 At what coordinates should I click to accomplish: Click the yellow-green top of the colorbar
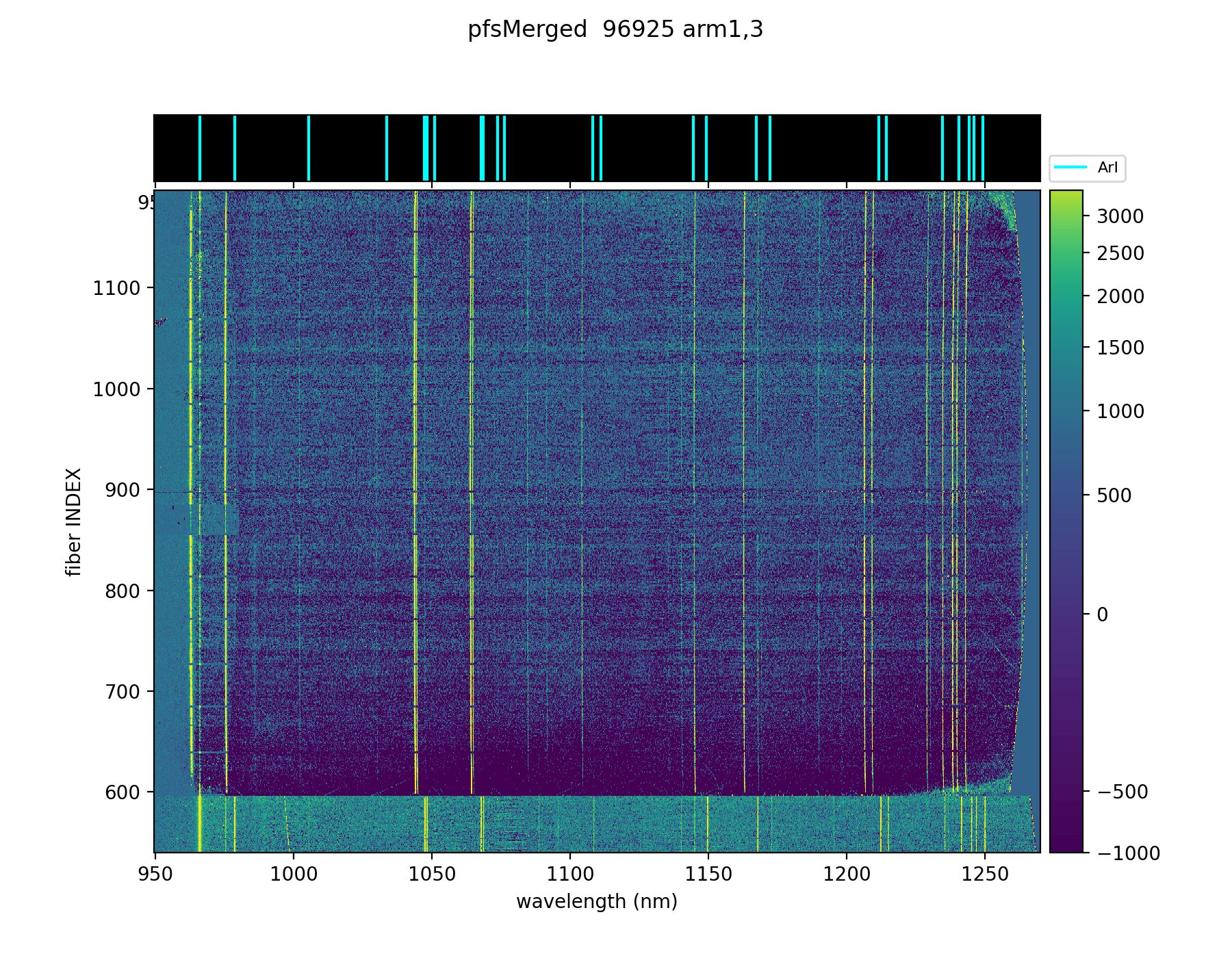1066,197
